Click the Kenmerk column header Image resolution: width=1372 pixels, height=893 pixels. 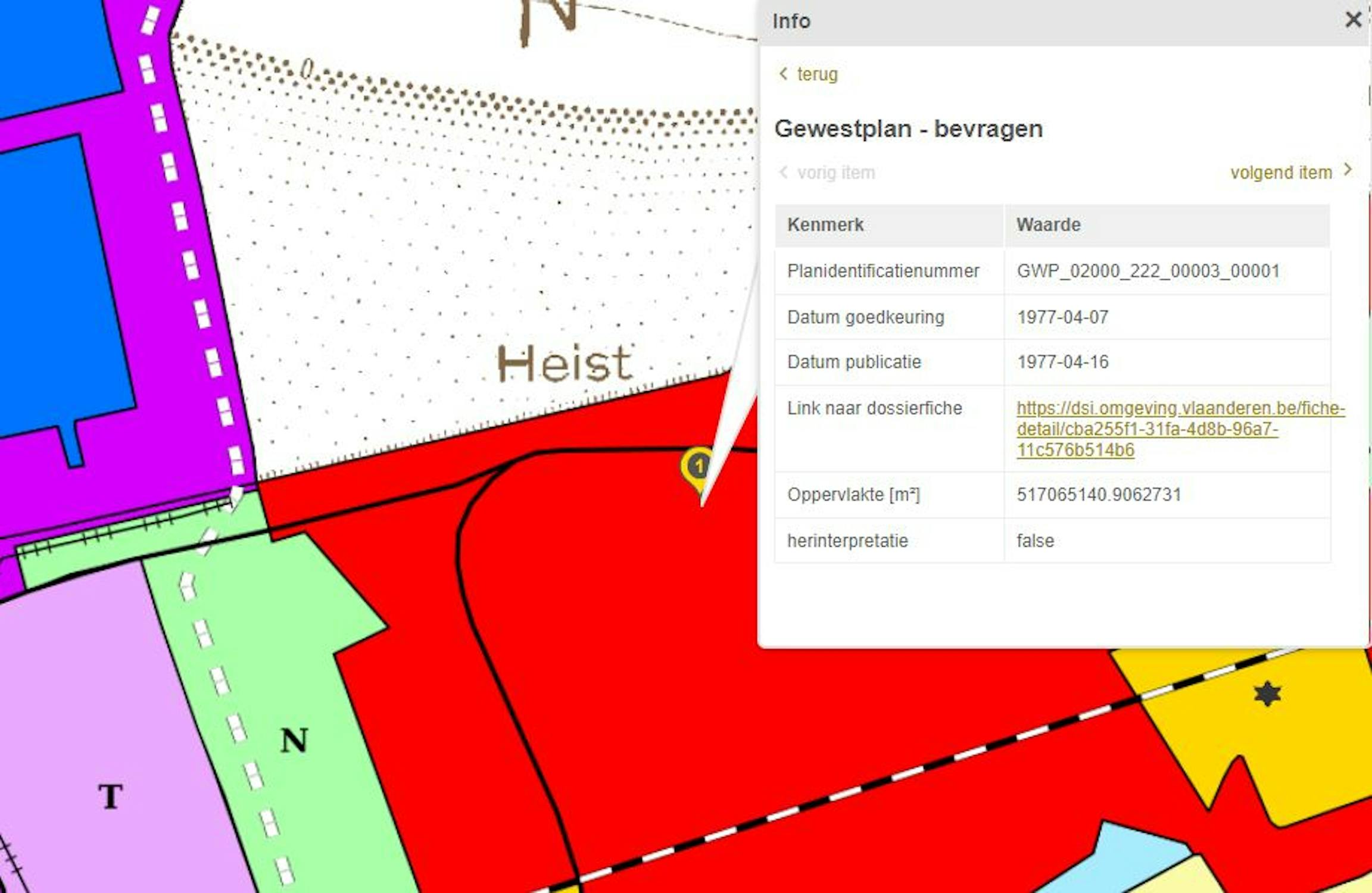pos(825,225)
